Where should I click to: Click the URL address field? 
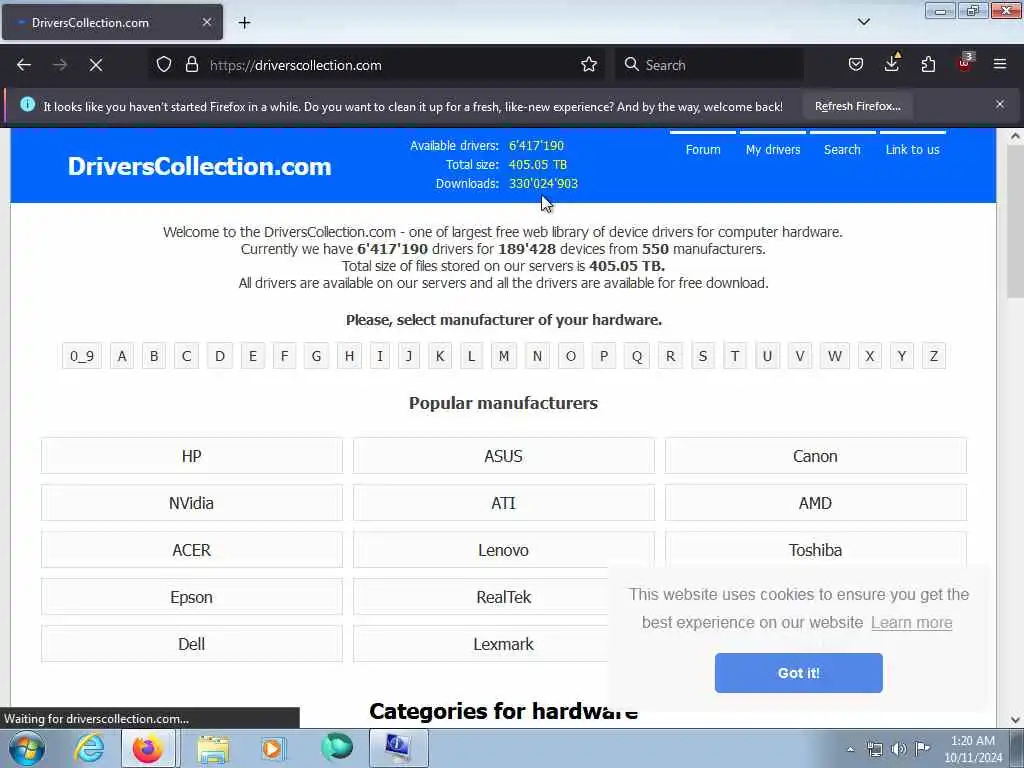point(391,65)
